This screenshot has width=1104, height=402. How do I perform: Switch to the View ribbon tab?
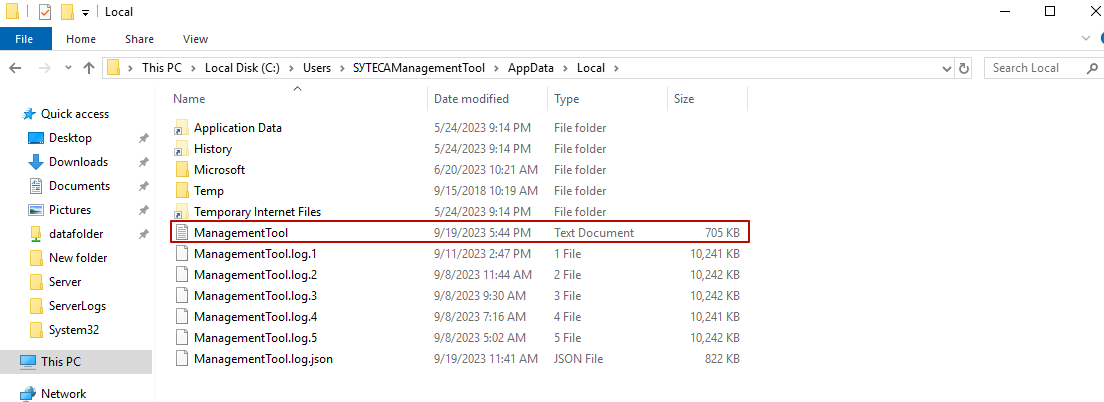[195, 39]
